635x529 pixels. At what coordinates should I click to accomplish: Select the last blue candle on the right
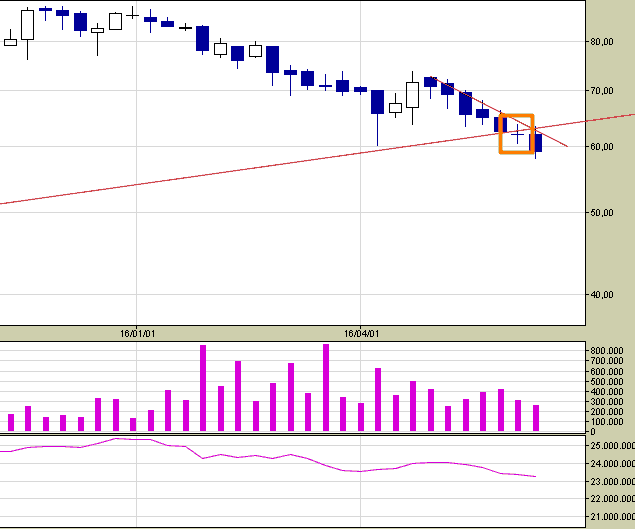coord(537,143)
